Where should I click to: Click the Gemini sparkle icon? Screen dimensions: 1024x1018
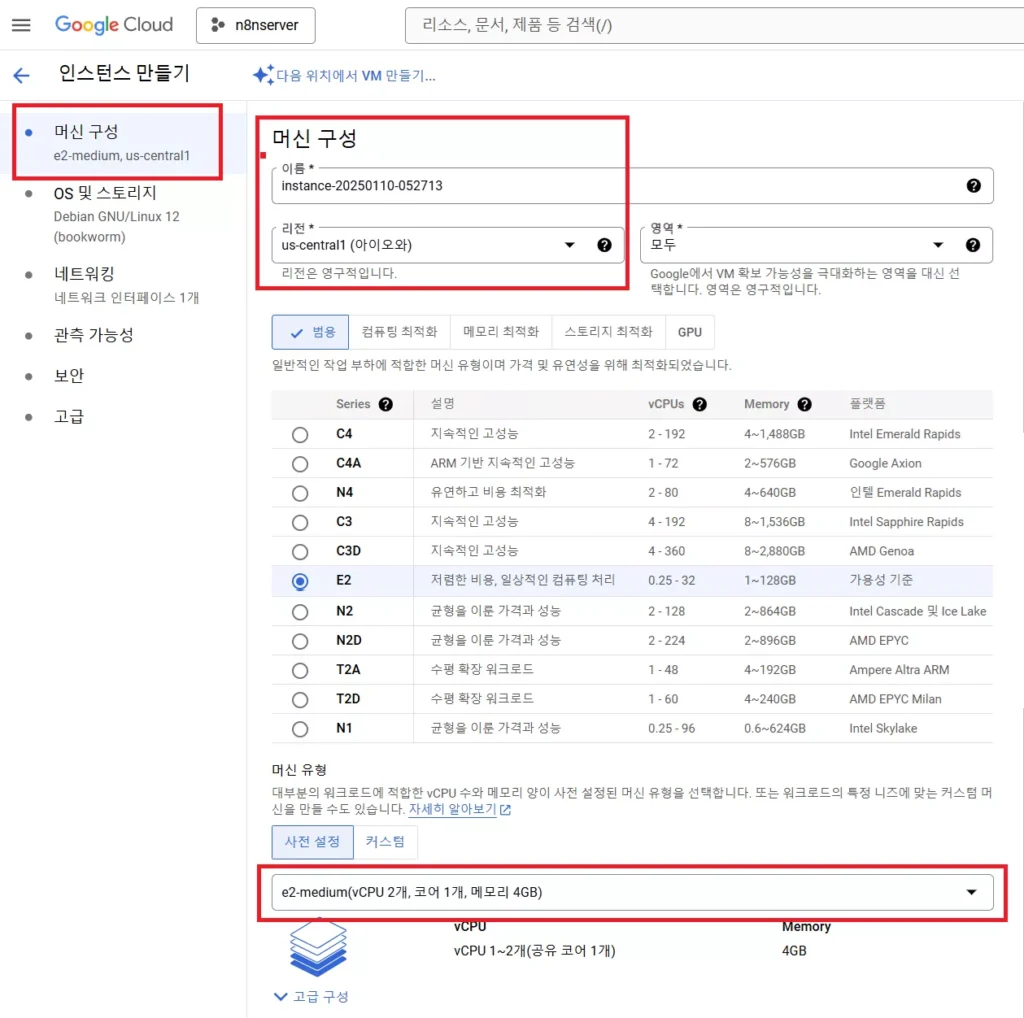tap(263, 75)
